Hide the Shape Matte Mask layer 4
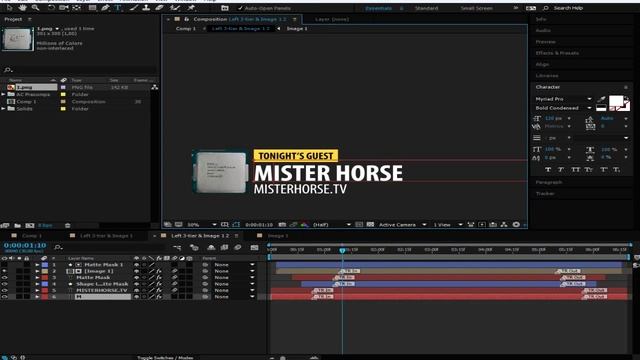The width and height of the screenshot is (640, 360). (4, 284)
